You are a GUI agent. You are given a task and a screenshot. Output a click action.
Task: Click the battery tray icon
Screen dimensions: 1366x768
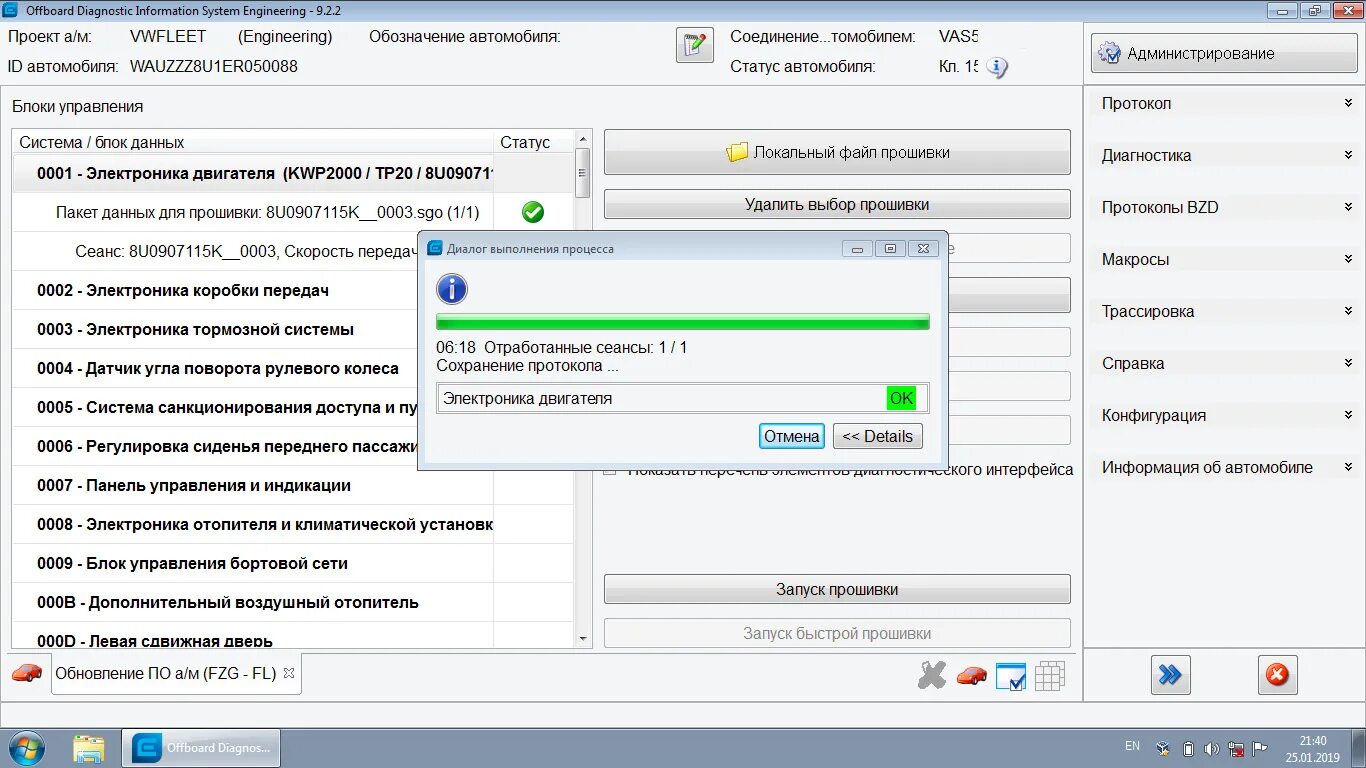tap(1188, 748)
